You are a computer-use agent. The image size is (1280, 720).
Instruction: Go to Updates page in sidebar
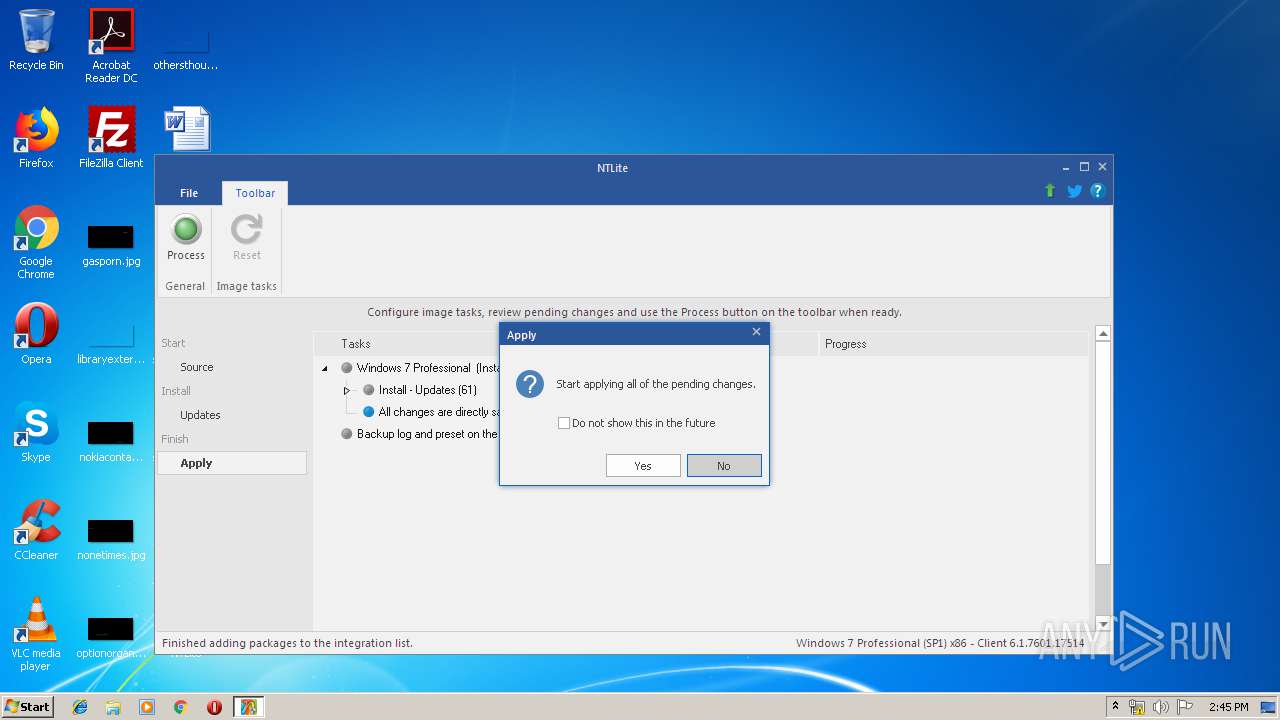[200, 415]
